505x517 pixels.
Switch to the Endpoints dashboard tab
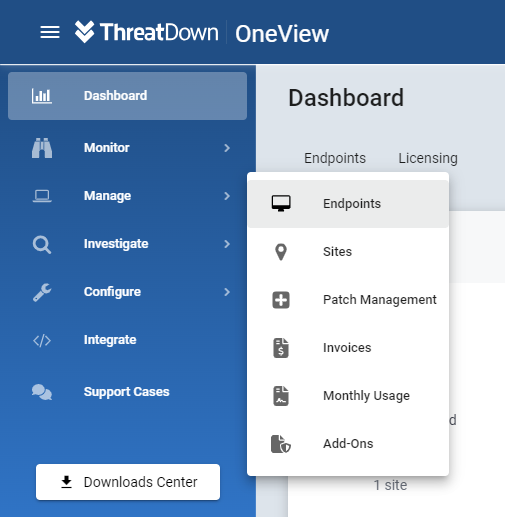pos(335,158)
